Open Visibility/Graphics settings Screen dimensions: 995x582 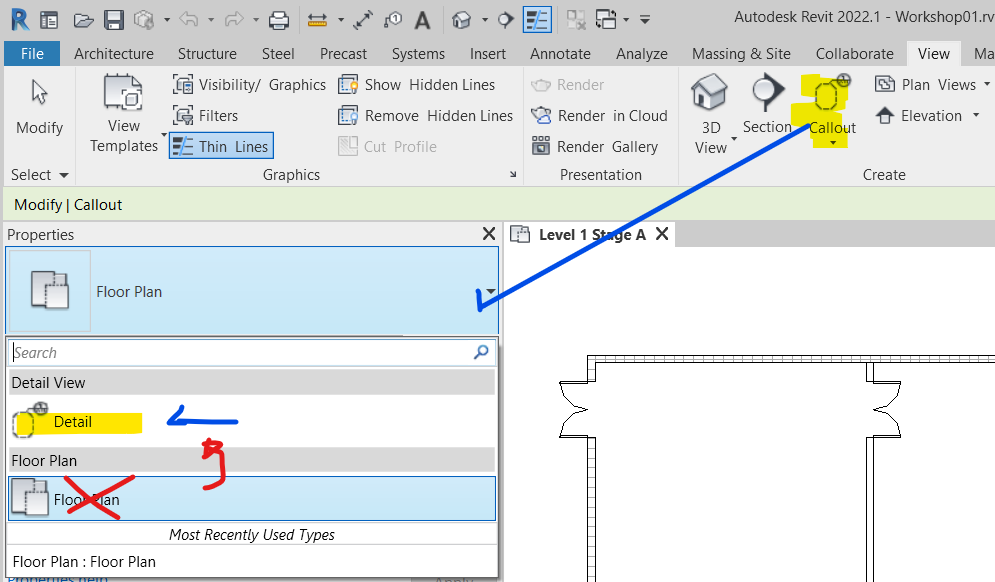[249, 84]
